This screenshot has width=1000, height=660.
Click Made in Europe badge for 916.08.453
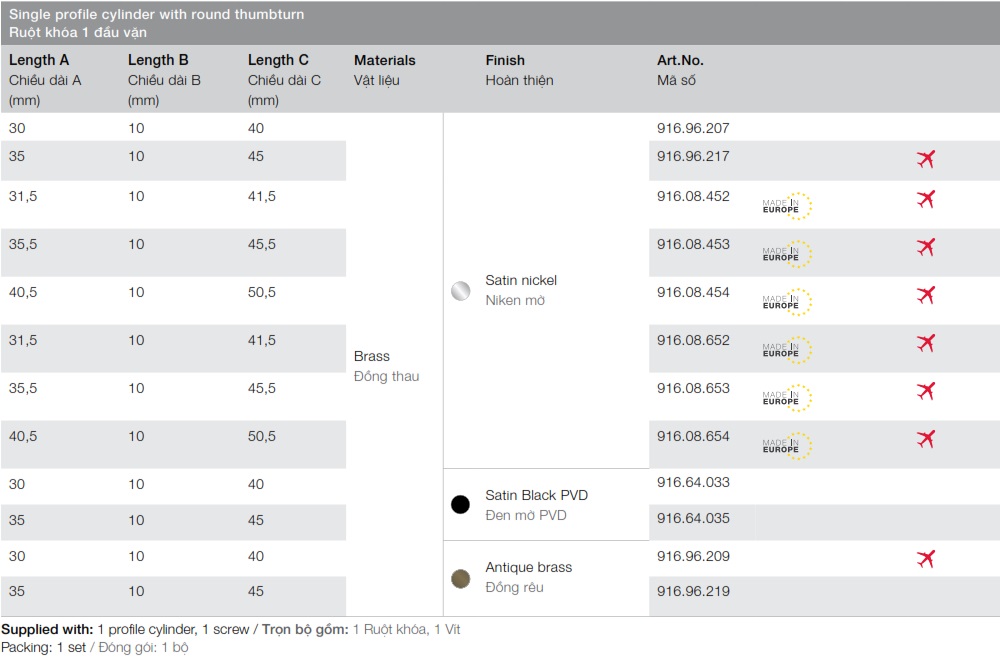click(x=787, y=254)
